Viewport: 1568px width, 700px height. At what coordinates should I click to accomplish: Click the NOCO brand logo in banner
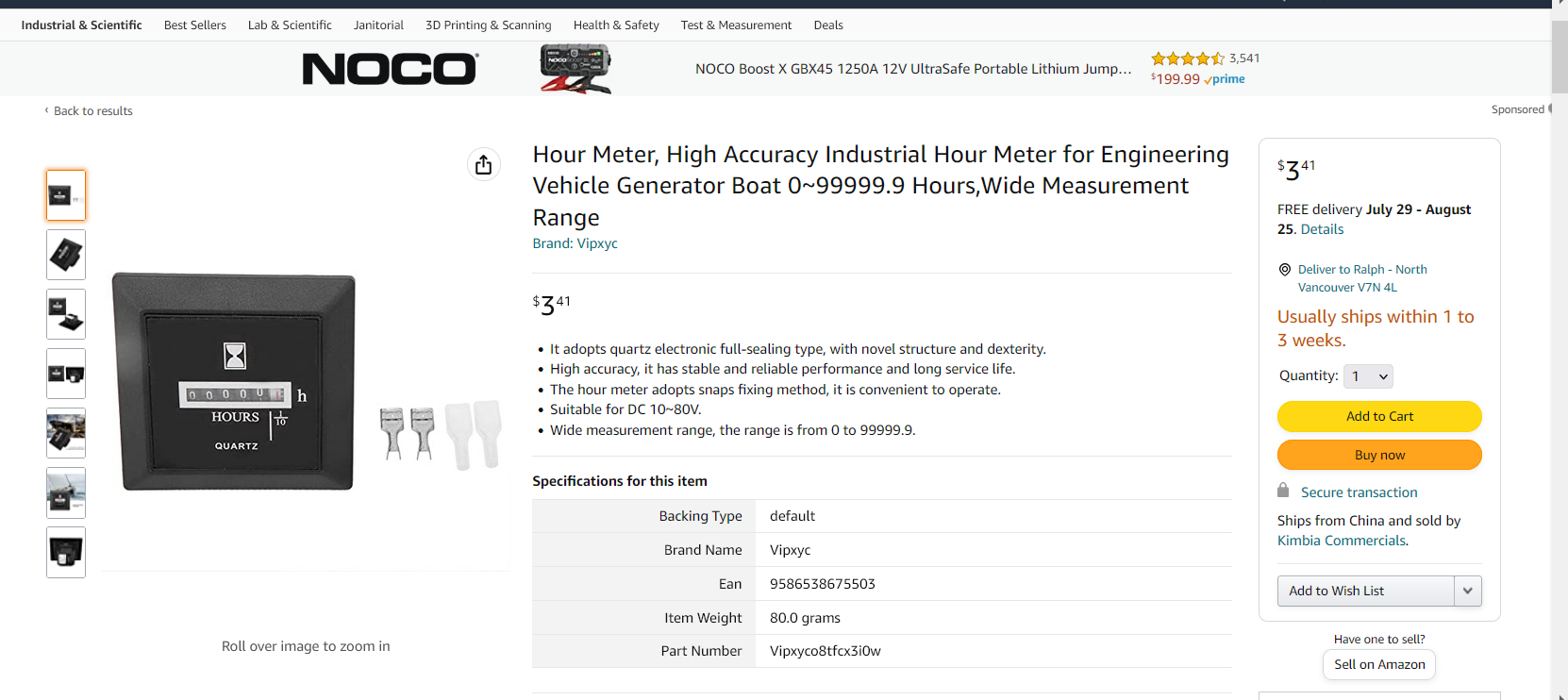pos(390,69)
